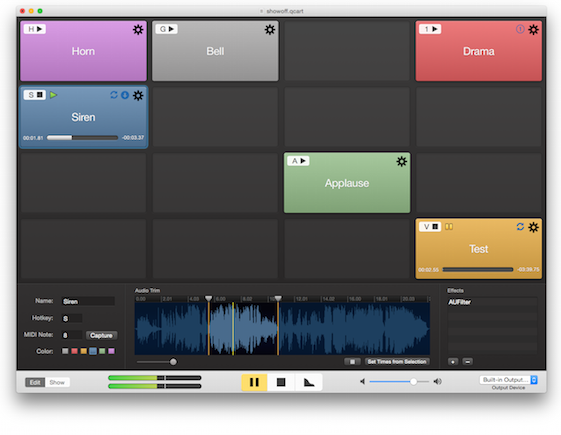
Task: Click the green play indicator on Siren
Action: tap(53, 95)
